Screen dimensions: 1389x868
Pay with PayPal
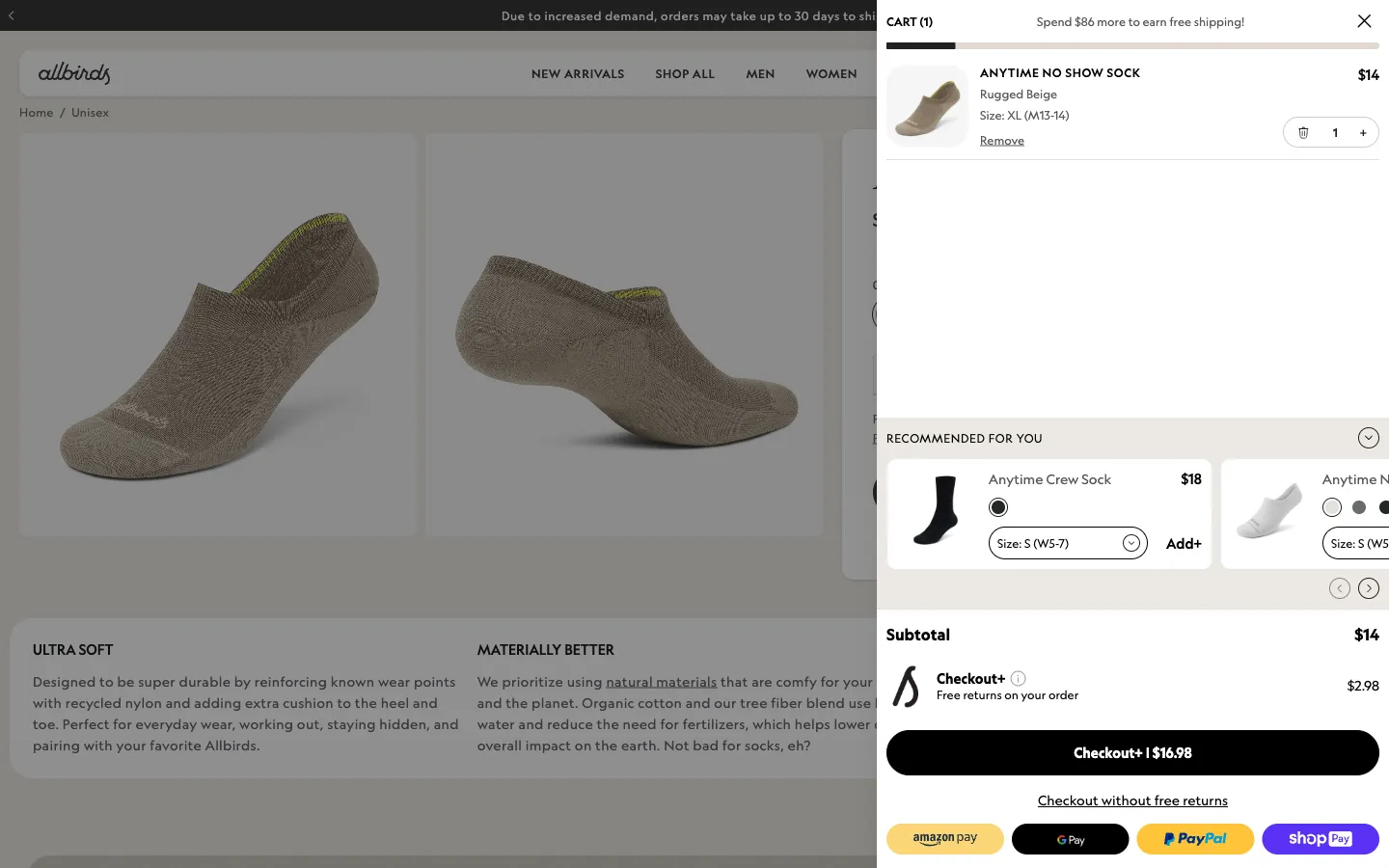[x=1195, y=839]
